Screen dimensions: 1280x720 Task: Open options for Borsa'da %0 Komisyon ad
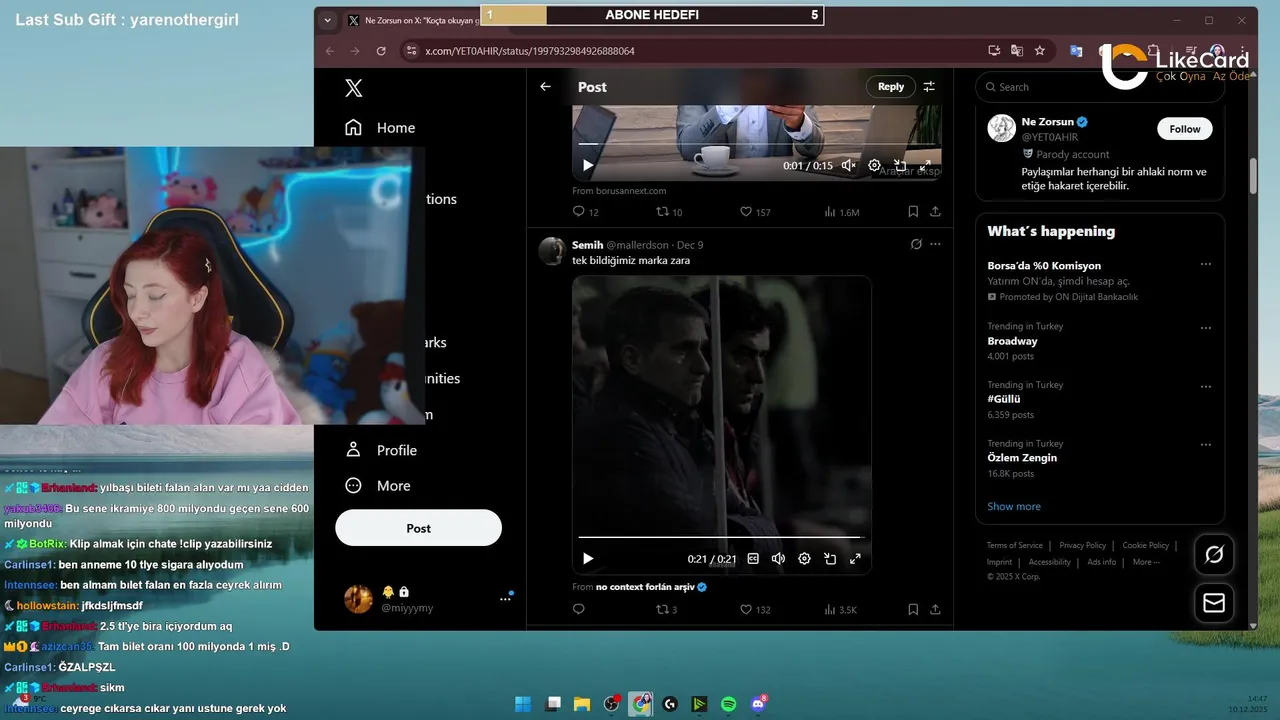point(1206,265)
